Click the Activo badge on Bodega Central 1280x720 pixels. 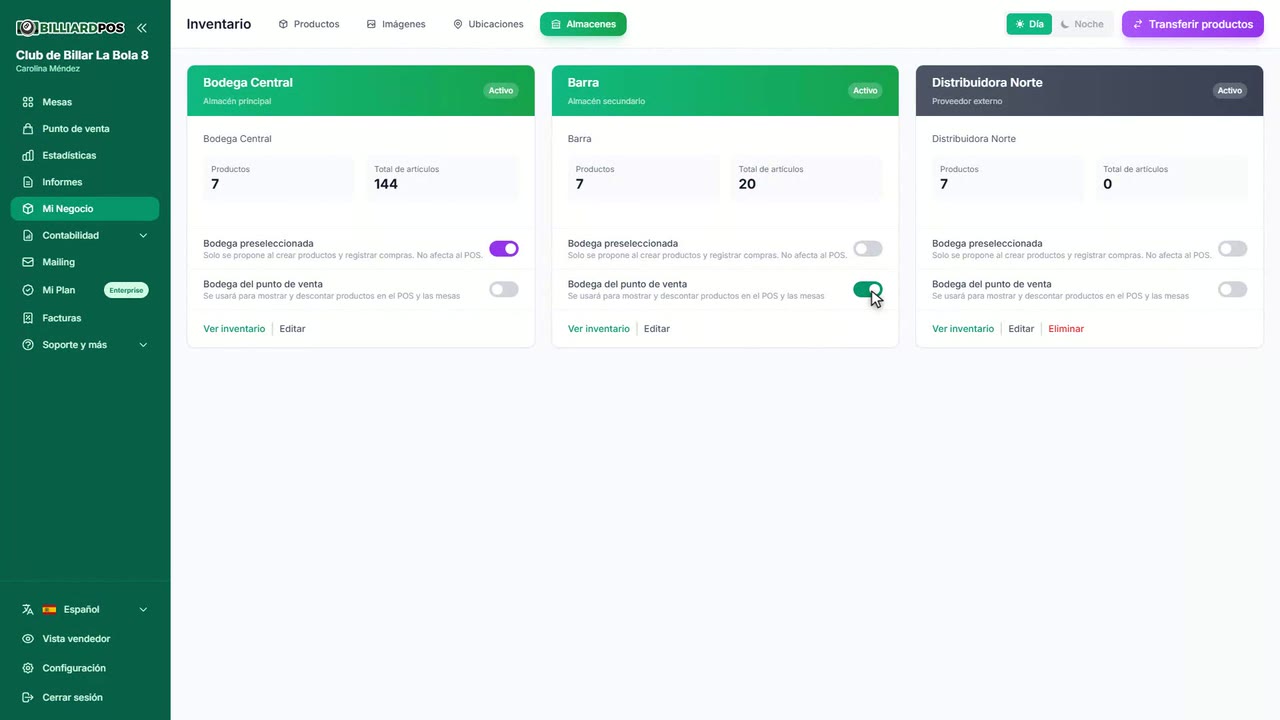(x=501, y=90)
